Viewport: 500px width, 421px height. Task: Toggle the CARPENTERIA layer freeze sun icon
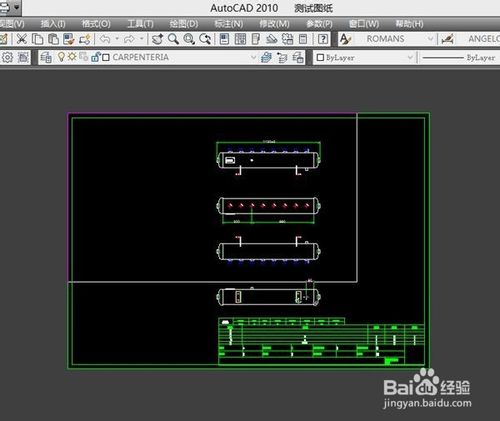[x=72, y=57]
